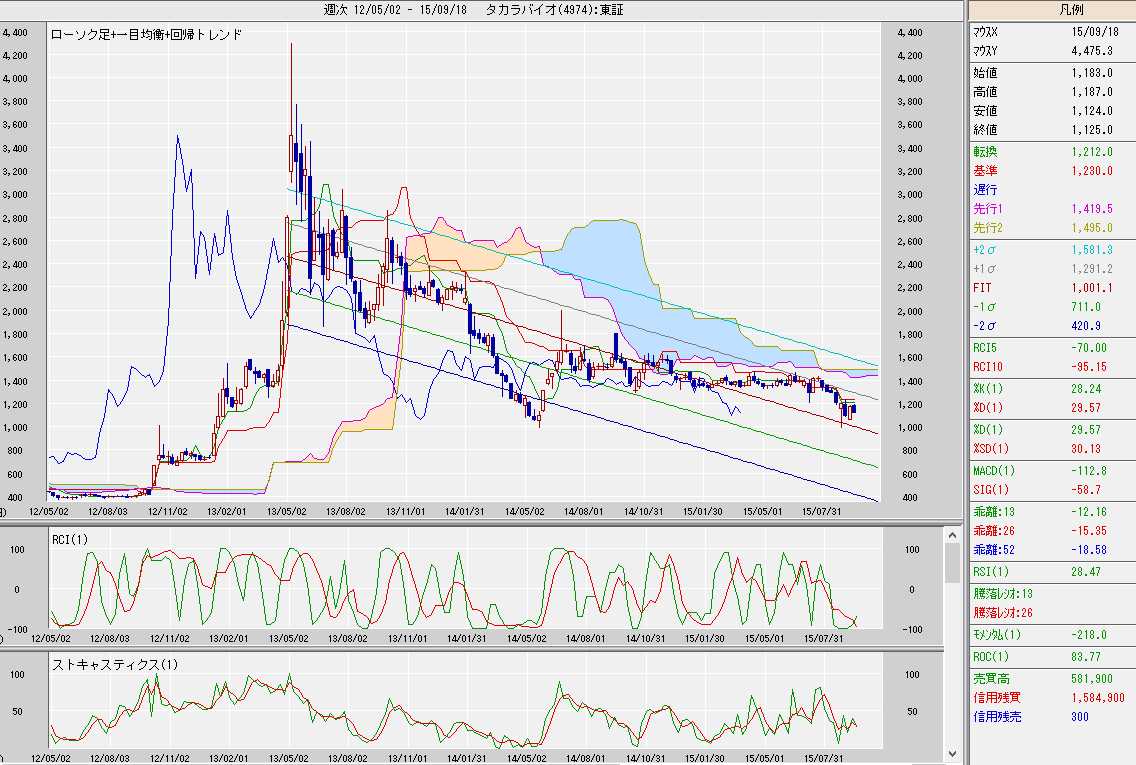
Task: Select the RCI(1) sub-chart label
Action: (72, 540)
